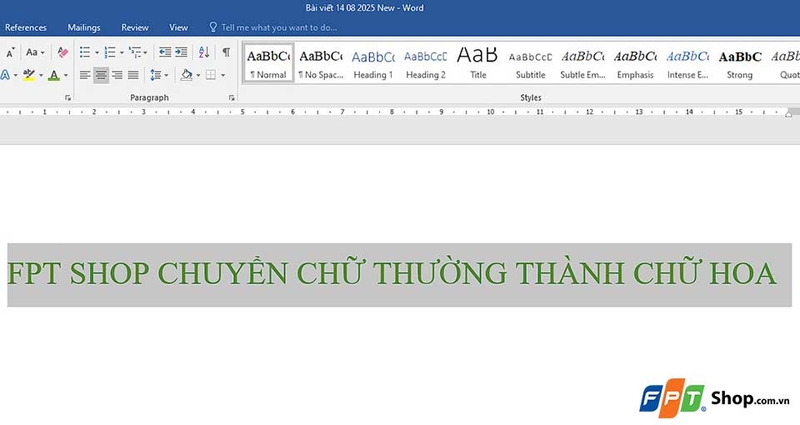Apply the Subtitle style
Screen dimensions: 800x425
point(531,63)
